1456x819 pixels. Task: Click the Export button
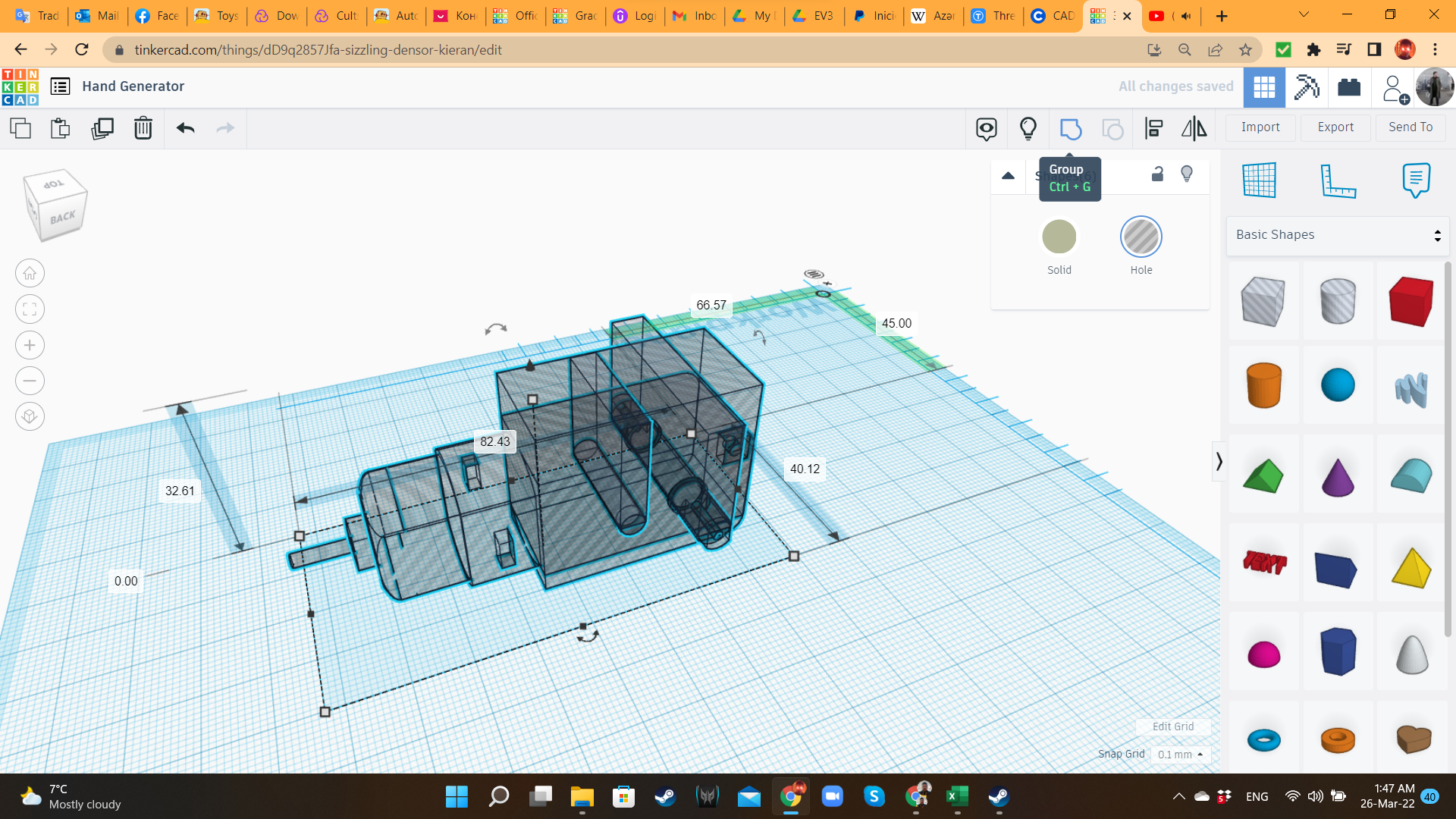click(x=1335, y=127)
